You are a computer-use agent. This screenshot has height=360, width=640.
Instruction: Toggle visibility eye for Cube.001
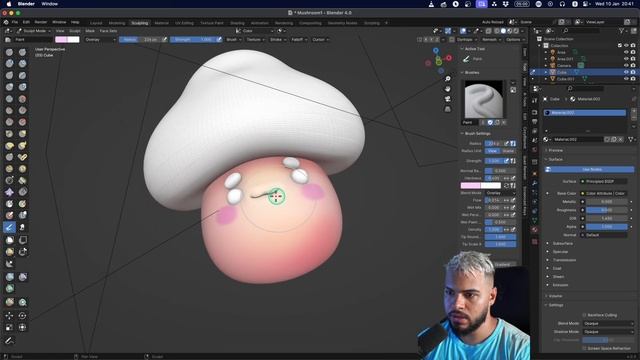click(x=626, y=79)
